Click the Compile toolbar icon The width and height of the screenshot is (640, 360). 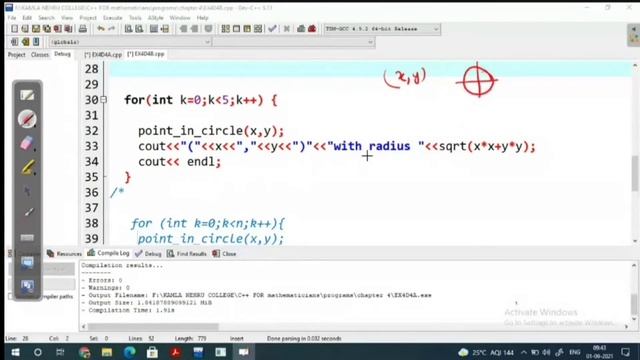click(x=226, y=29)
